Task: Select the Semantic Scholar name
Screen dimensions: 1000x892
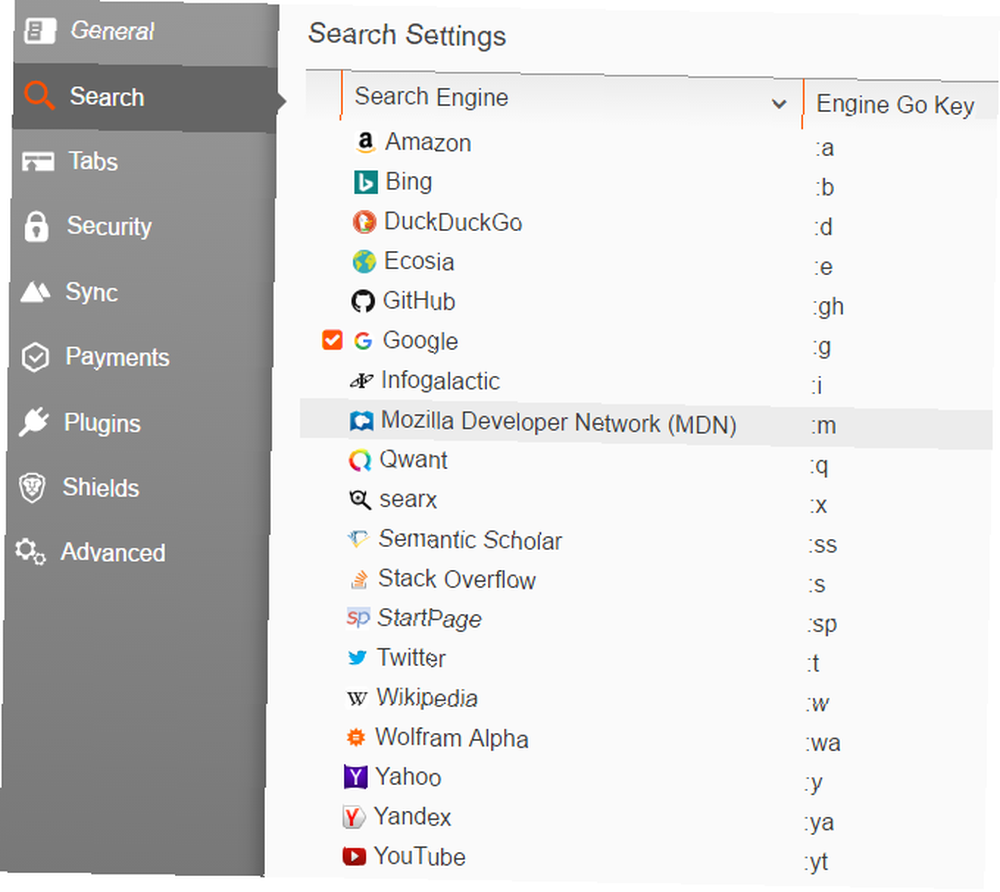Action: (x=470, y=540)
